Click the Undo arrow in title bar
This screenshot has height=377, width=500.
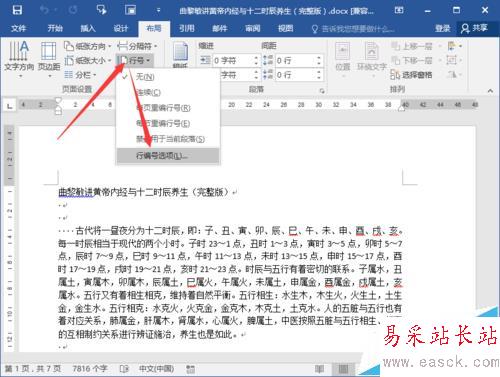coord(44,10)
